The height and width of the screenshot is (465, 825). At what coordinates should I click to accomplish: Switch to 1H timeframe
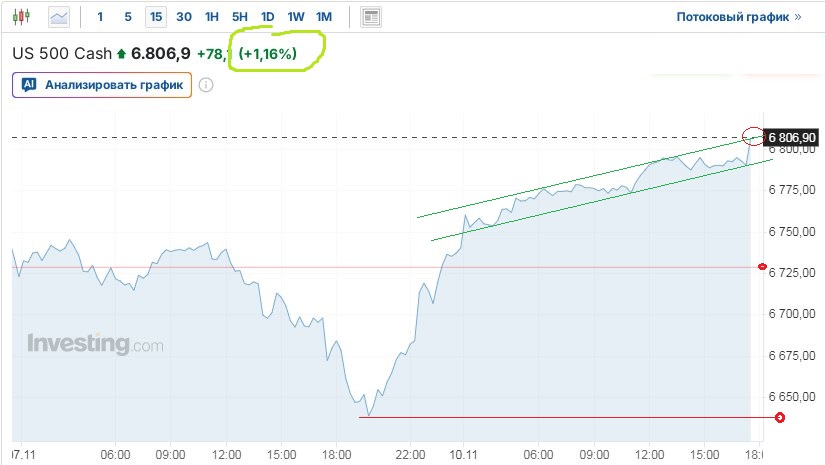212,17
